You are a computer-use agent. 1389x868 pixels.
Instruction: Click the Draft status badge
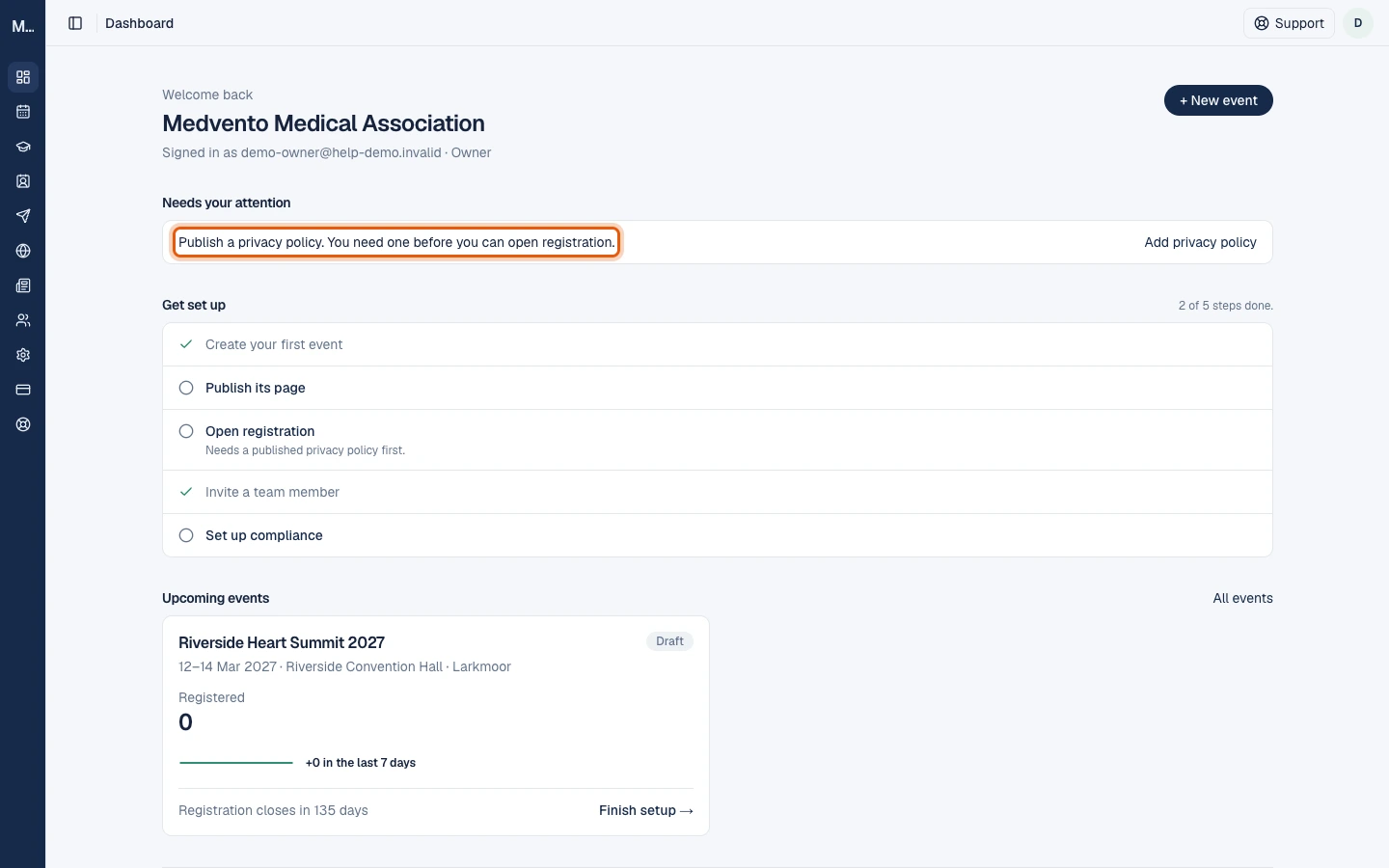click(669, 641)
